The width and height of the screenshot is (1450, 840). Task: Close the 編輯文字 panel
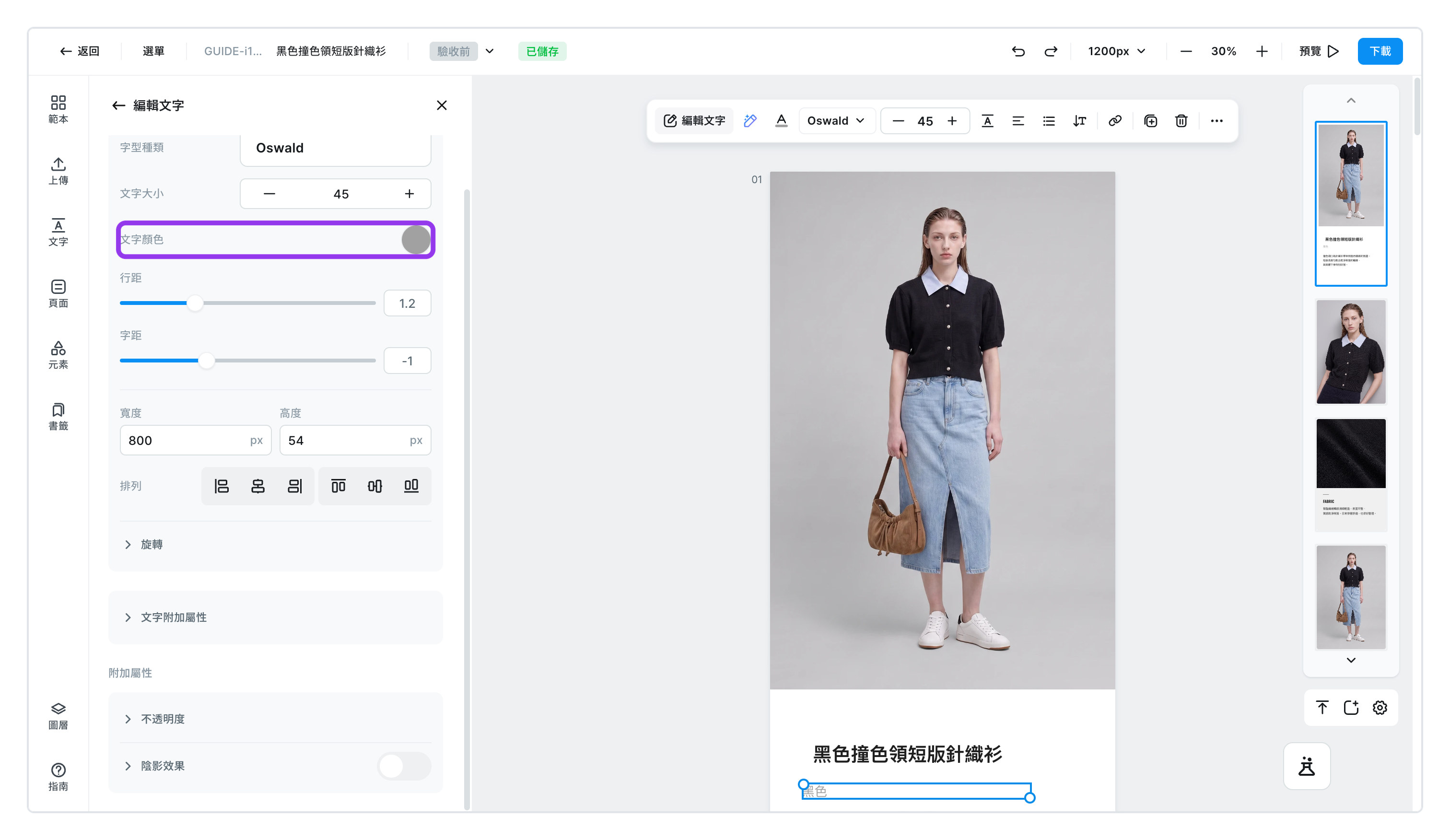click(x=441, y=105)
